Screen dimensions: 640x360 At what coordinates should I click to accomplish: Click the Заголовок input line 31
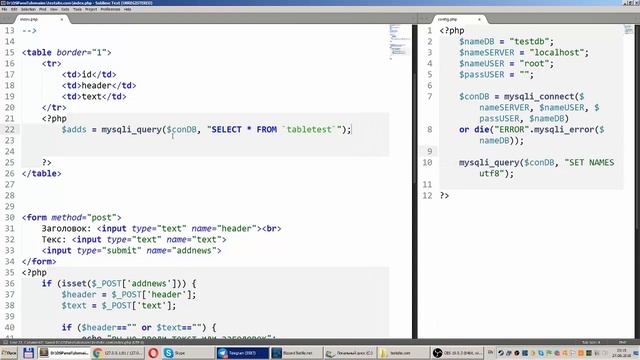161,229
